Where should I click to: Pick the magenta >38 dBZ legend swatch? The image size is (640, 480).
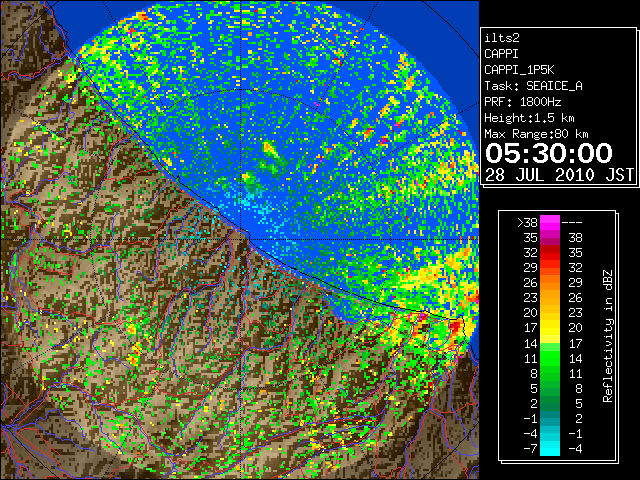click(x=550, y=223)
